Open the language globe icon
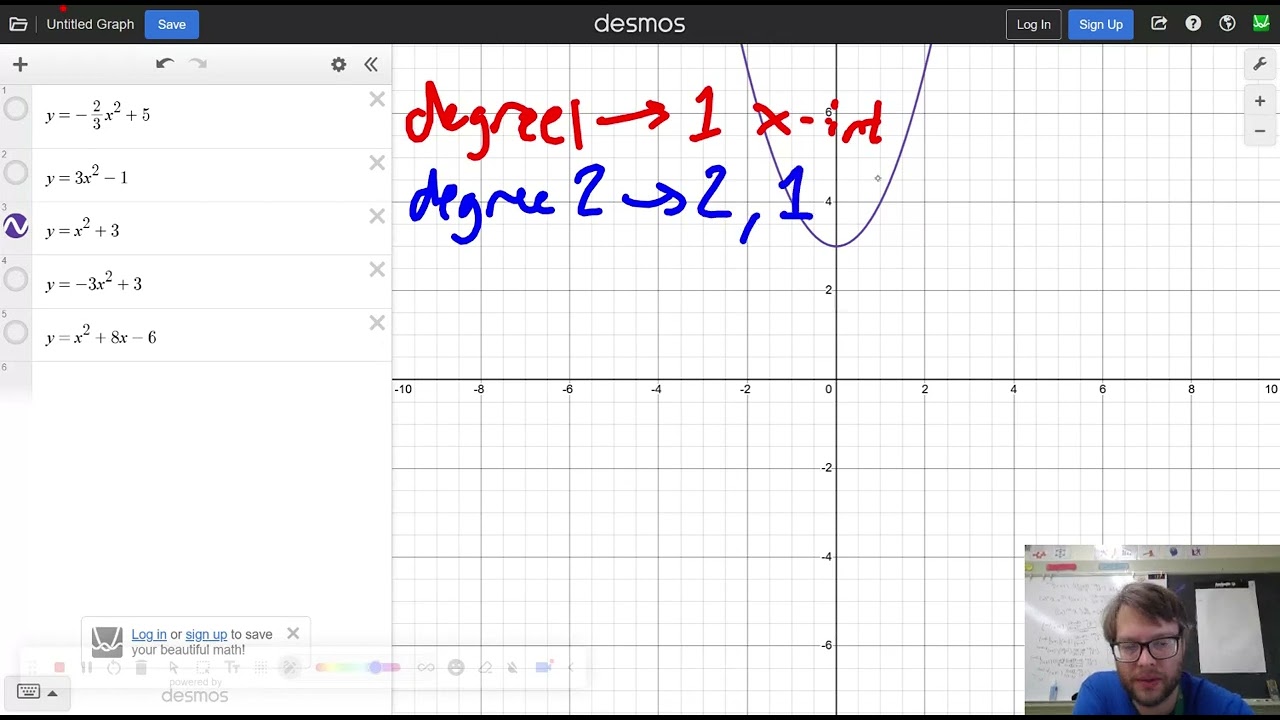 click(1227, 24)
